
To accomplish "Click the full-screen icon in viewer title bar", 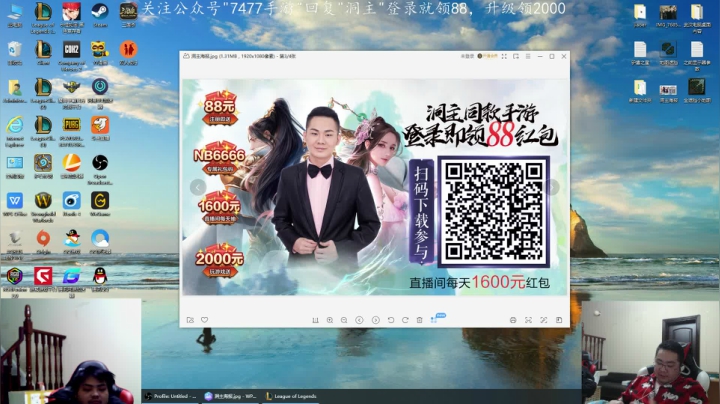I will [504, 56].
